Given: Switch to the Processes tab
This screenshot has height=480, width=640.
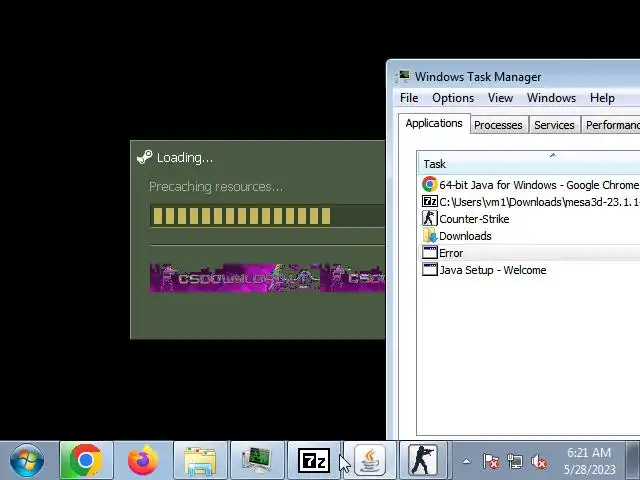Looking at the screenshot, I should (x=498, y=125).
